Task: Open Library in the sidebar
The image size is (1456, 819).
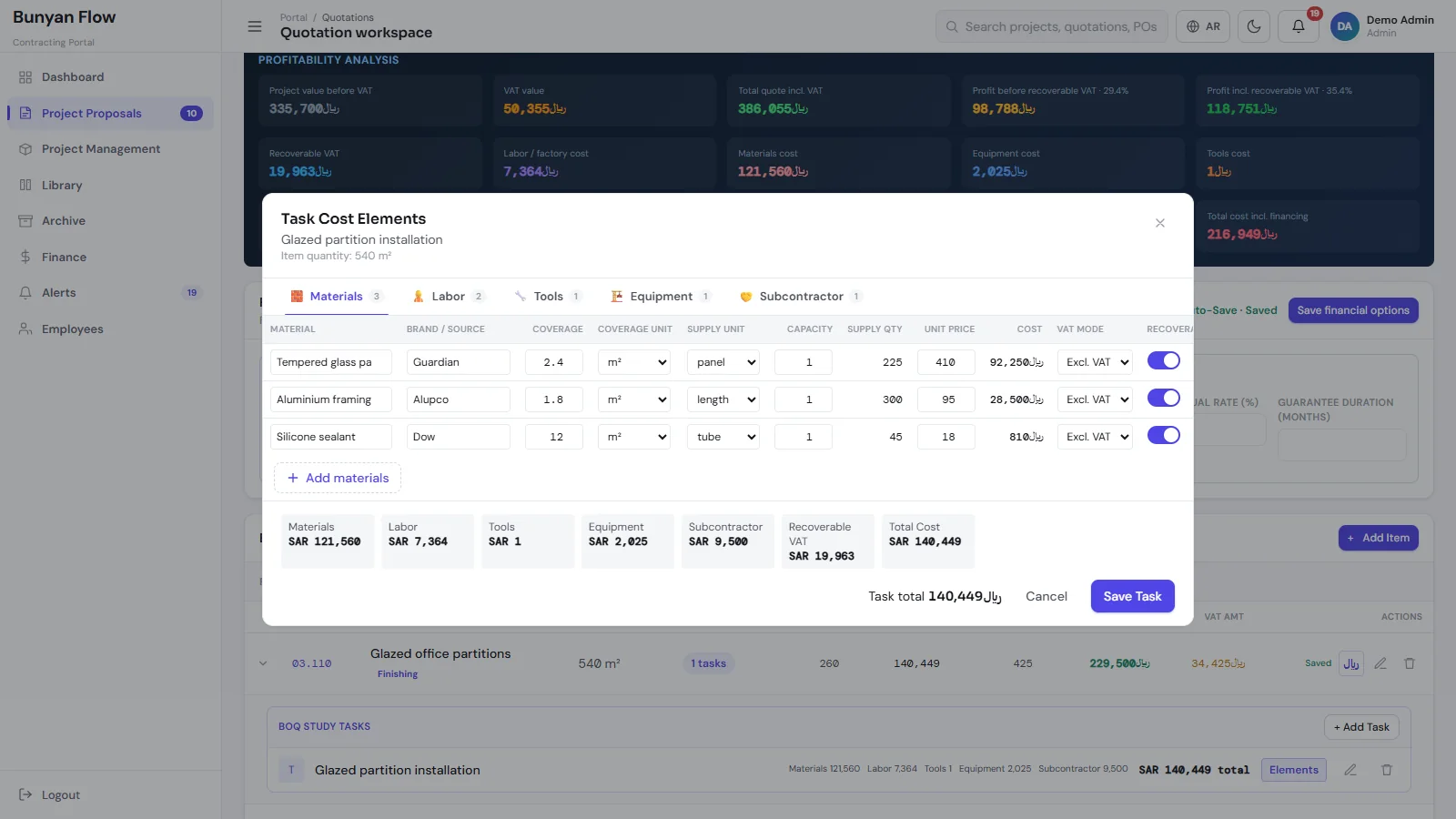Action: [x=111, y=185]
